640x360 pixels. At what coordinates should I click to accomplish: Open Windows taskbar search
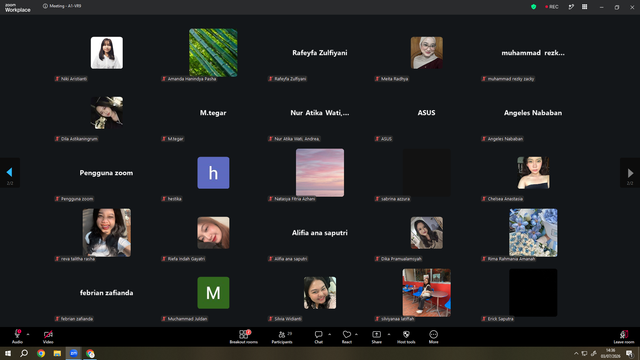tap(24, 353)
